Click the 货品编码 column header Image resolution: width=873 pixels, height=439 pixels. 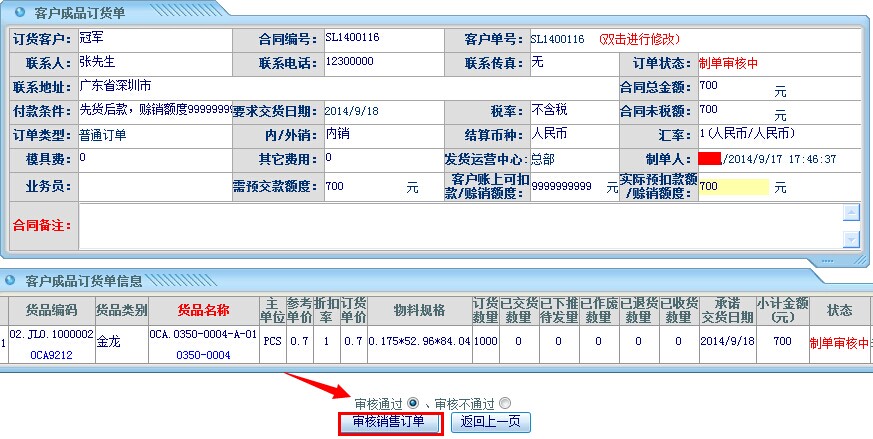coord(52,310)
